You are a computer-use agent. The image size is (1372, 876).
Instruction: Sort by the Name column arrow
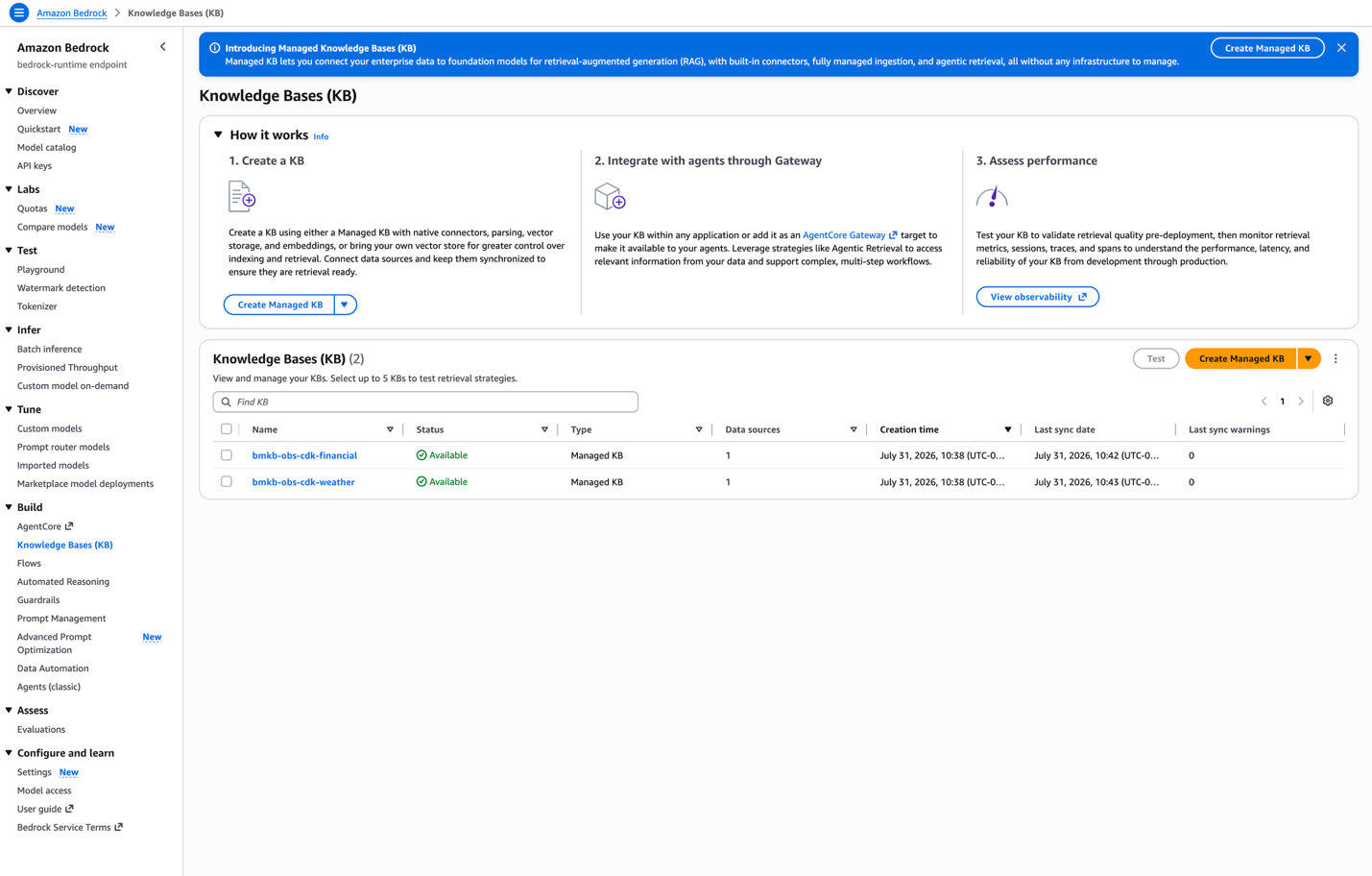(390, 430)
